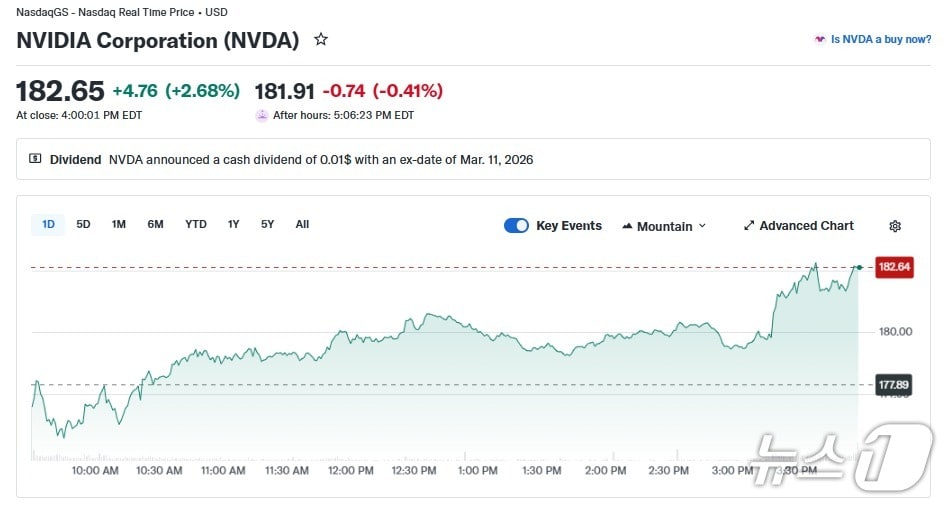This screenshot has width=947, height=505.
Task: Select the 5Y chart range
Action: (267, 225)
